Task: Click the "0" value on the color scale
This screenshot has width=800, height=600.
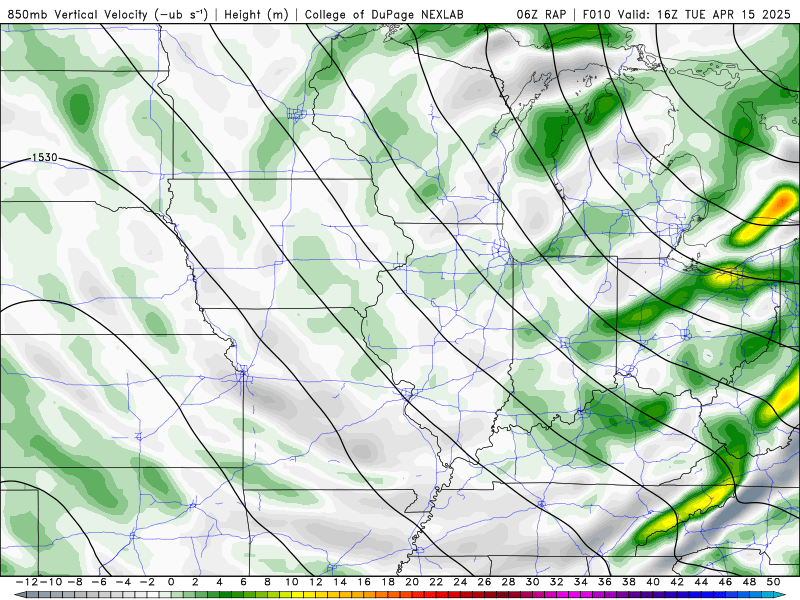Action: tap(171, 582)
